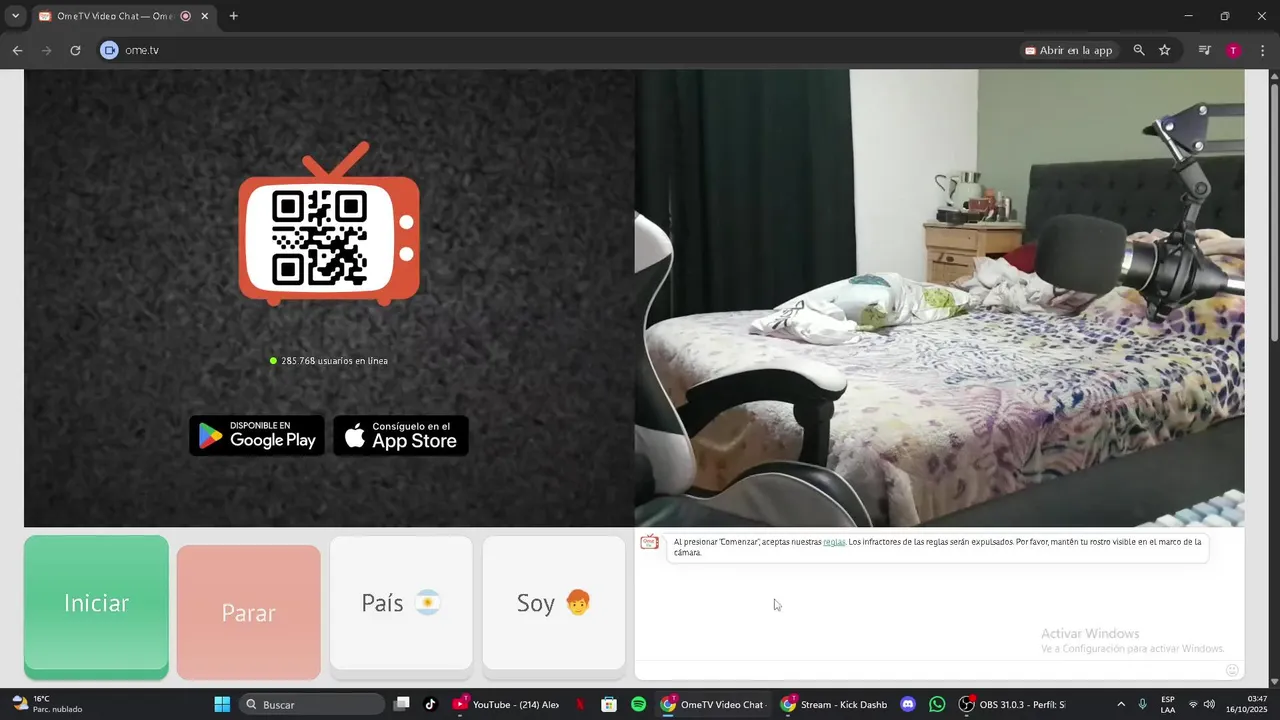1280x720 pixels.
Task: Click the App Store download badge
Action: click(401, 436)
